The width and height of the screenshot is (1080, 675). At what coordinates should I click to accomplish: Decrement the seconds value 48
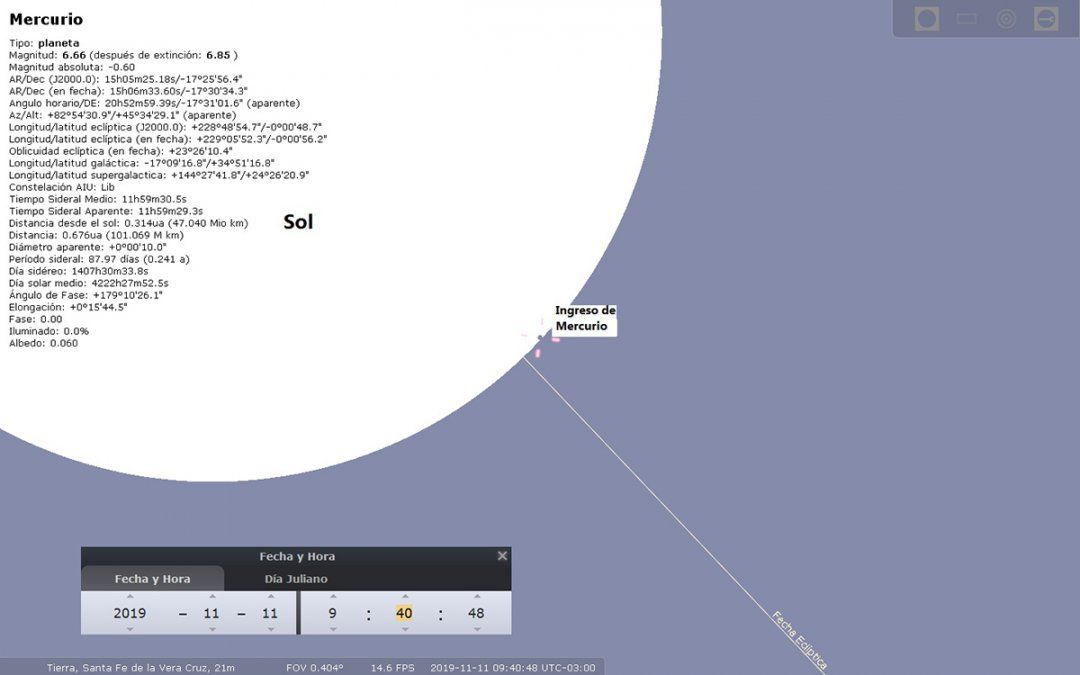pyautogui.click(x=476, y=630)
